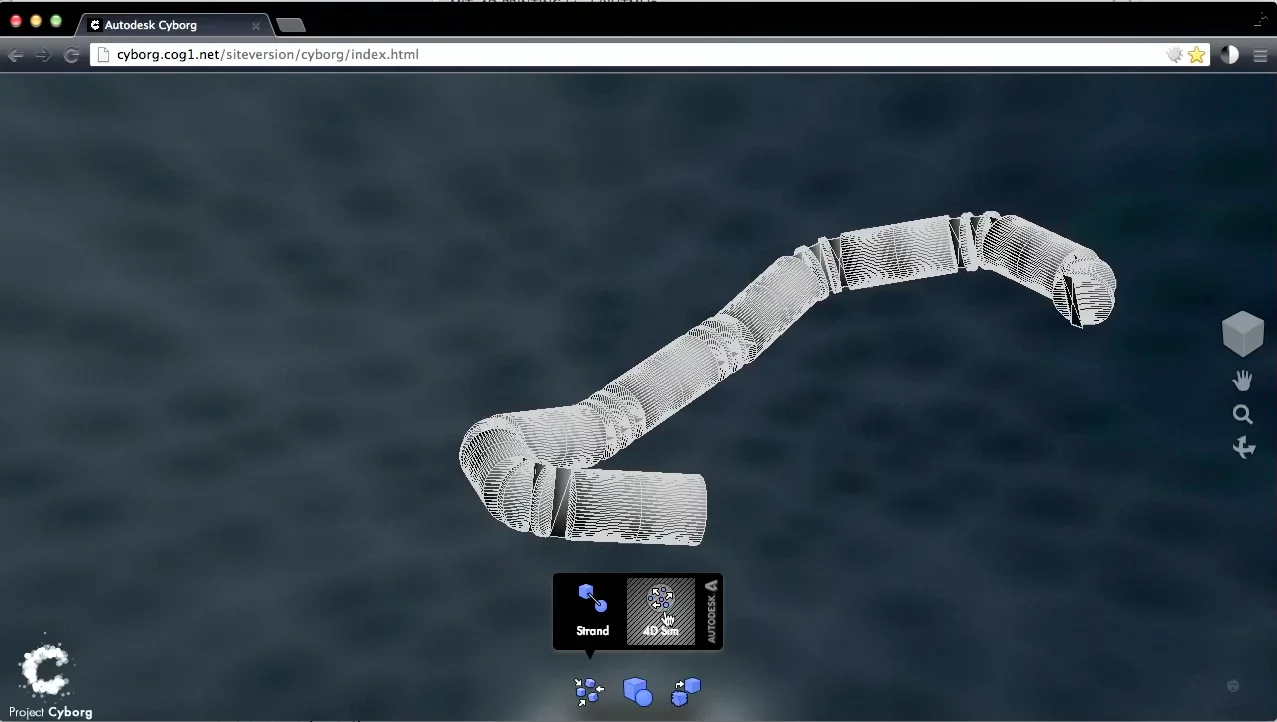Activate the orbit navigation tool
The image size is (1277, 722).
click(1243, 447)
